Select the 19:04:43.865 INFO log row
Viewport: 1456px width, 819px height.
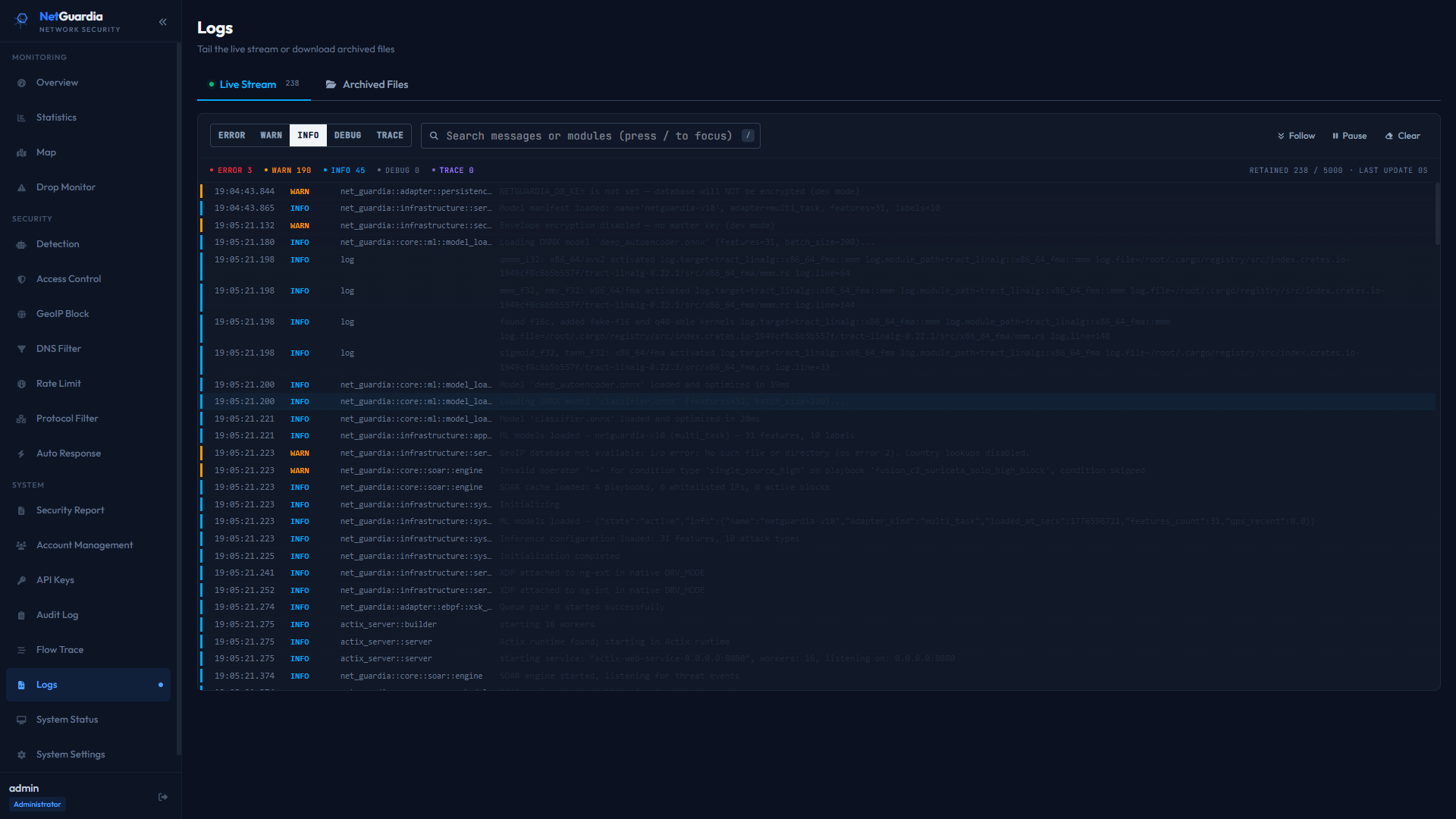click(817, 208)
